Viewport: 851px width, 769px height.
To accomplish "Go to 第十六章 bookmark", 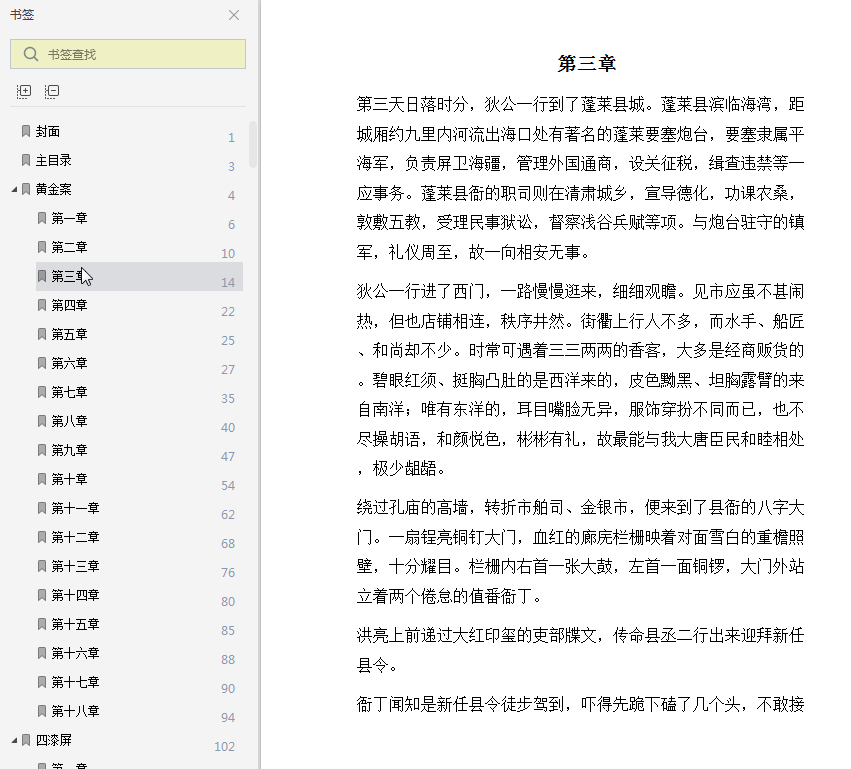I will pyautogui.click(x=75, y=653).
